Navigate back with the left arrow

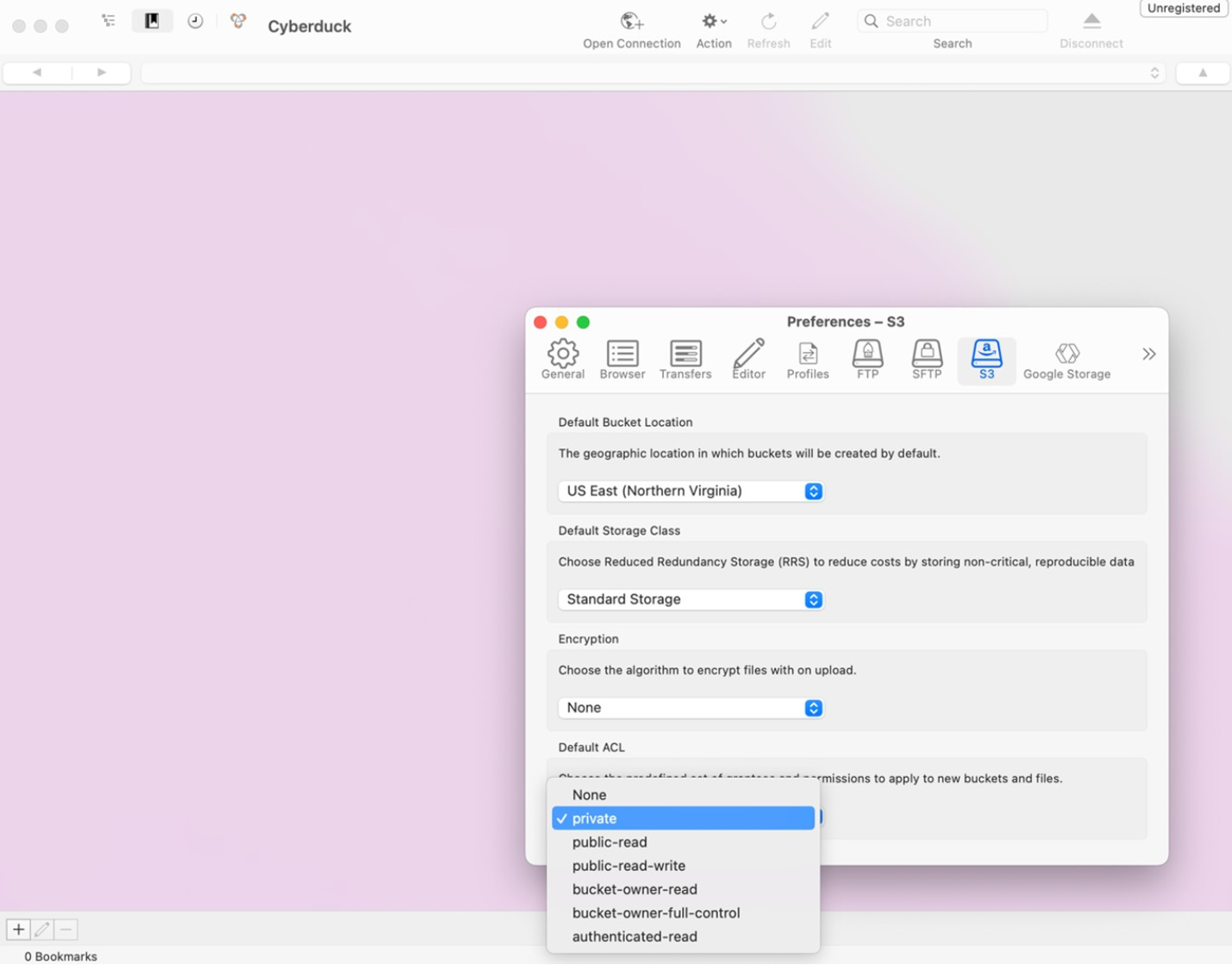click(x=37, y=72)
